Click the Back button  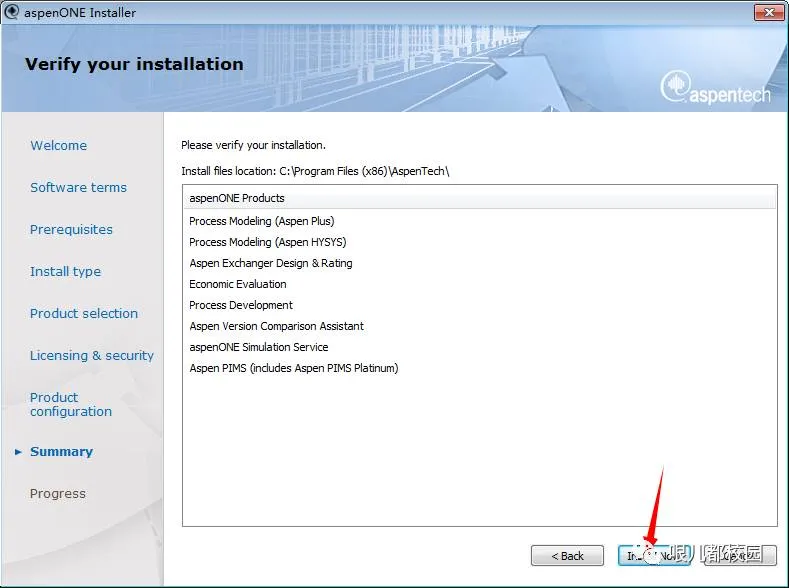click(x=567, y=556)
